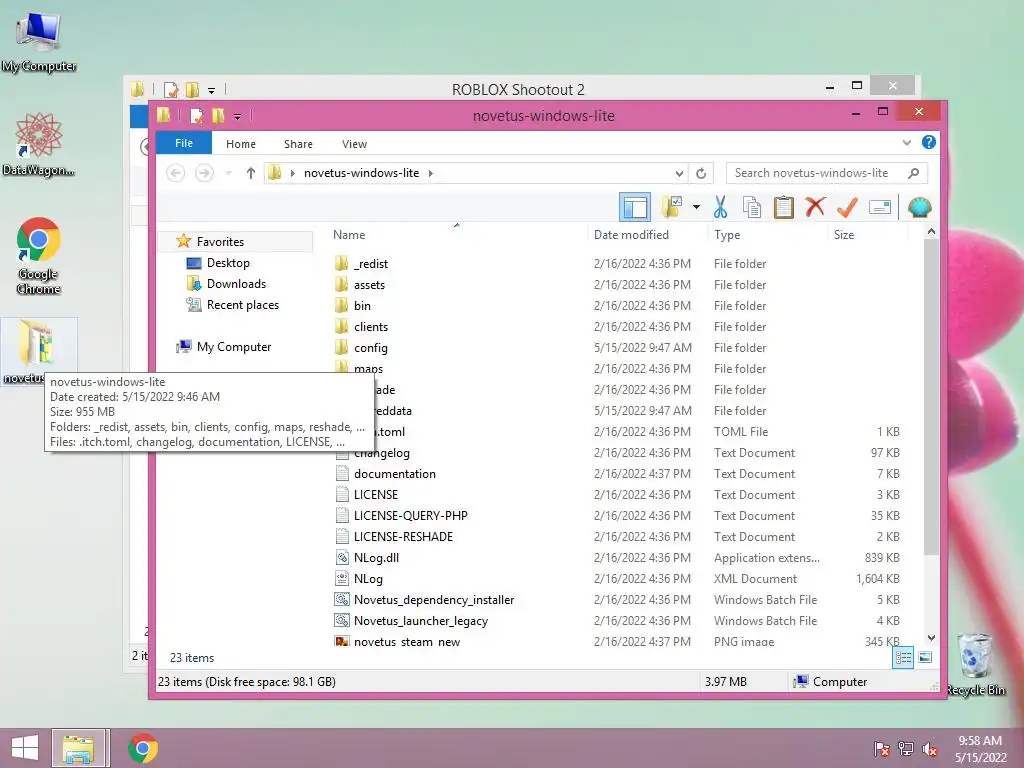This screenshot has width=1024, height=768.
Task: Select the LICENSE-RESHADE file
Action: 403,536
